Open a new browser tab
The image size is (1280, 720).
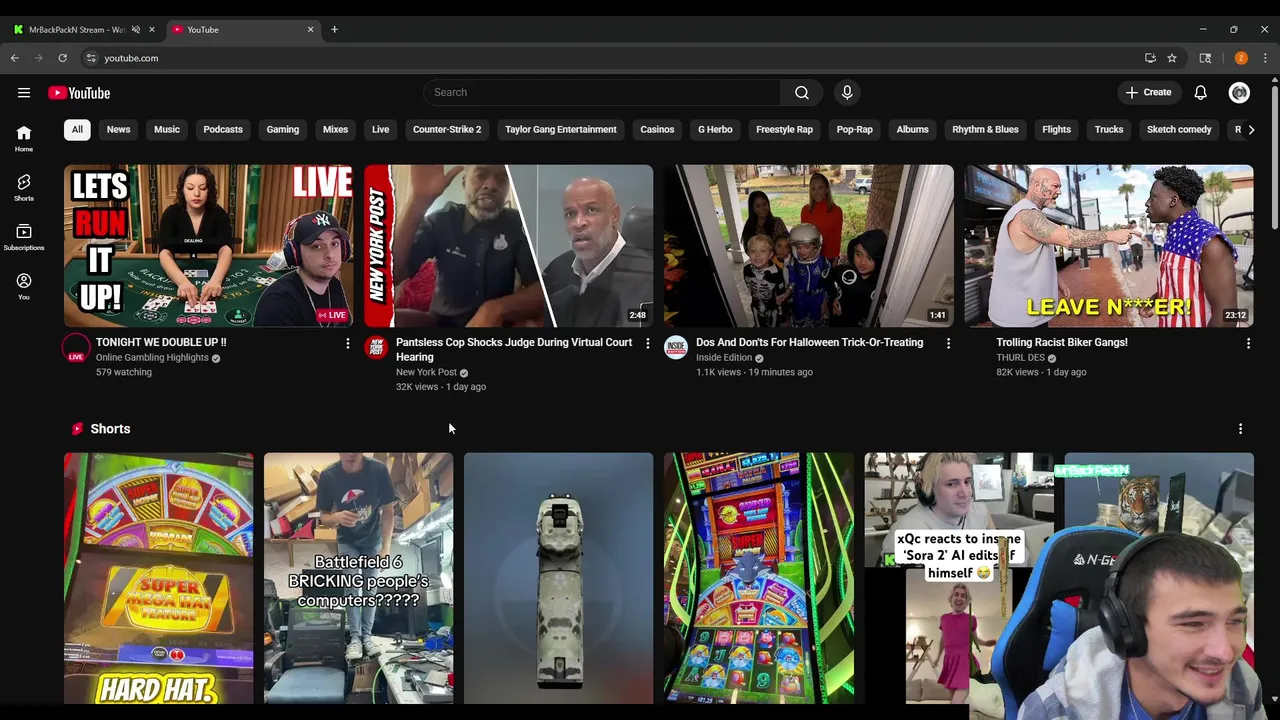point(334,29)
